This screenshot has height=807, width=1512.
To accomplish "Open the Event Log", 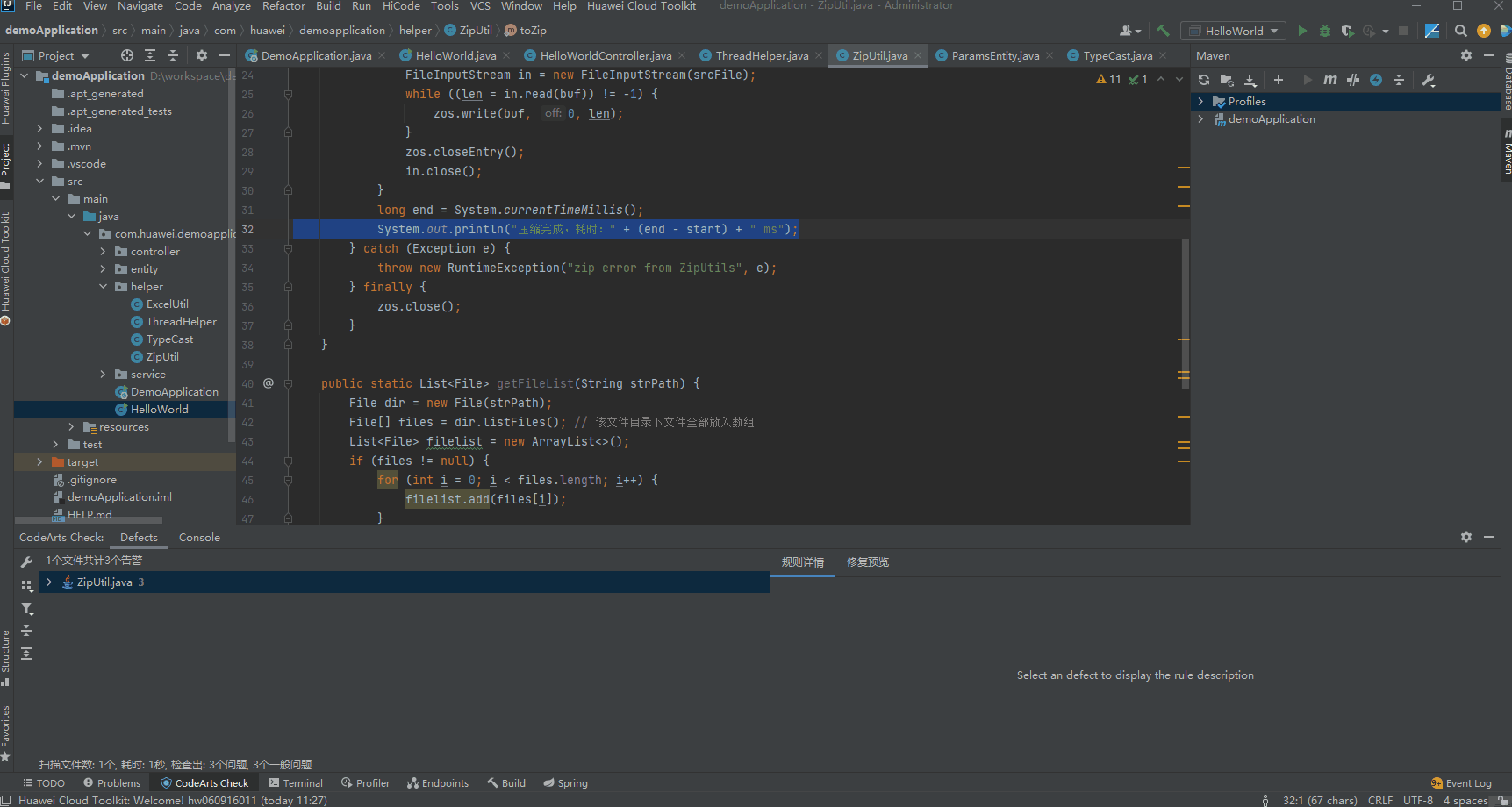I will [1461, 783].
